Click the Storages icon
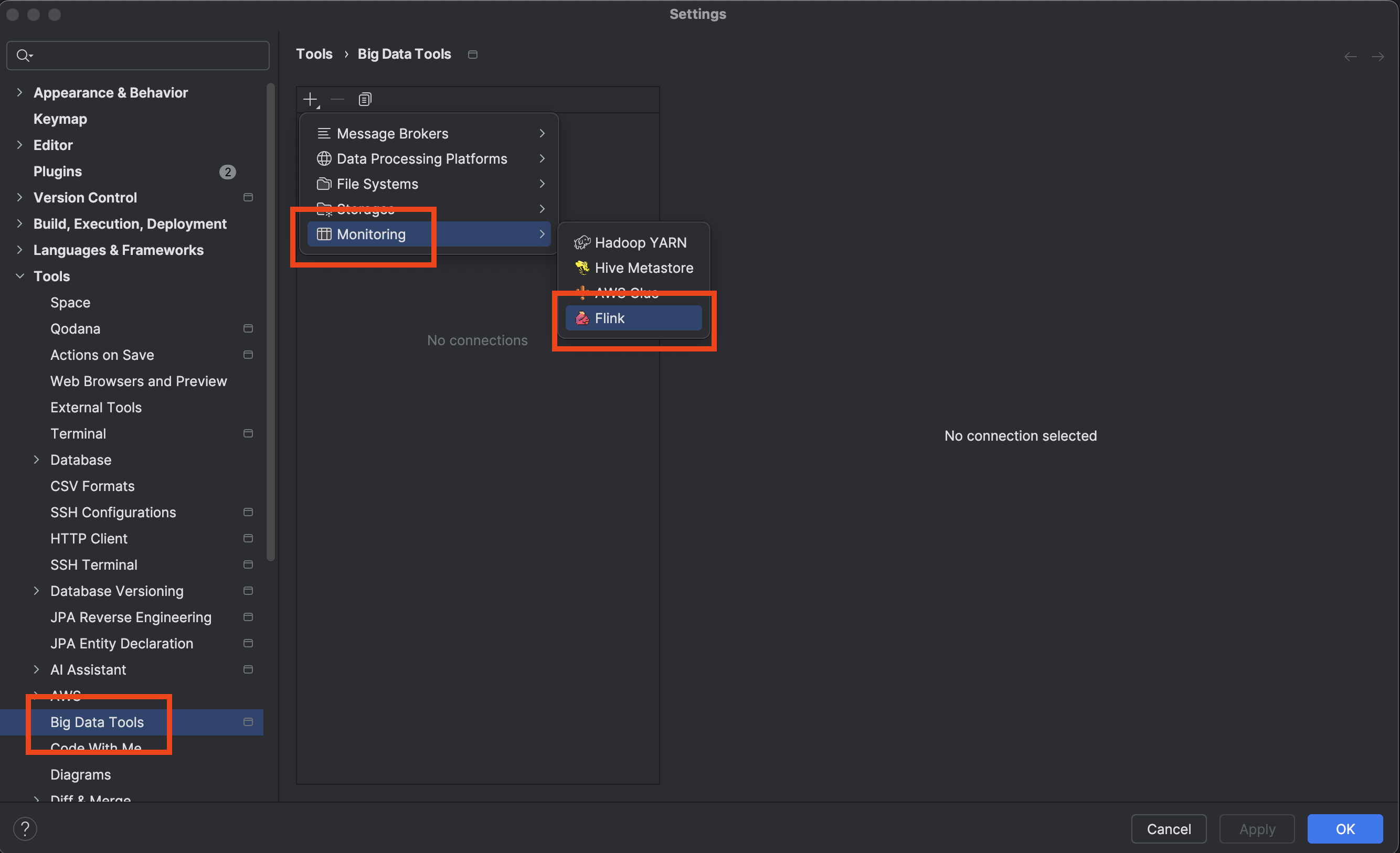Image resolution: width=1400 pixels, height=853 pixels. [324, 208]
